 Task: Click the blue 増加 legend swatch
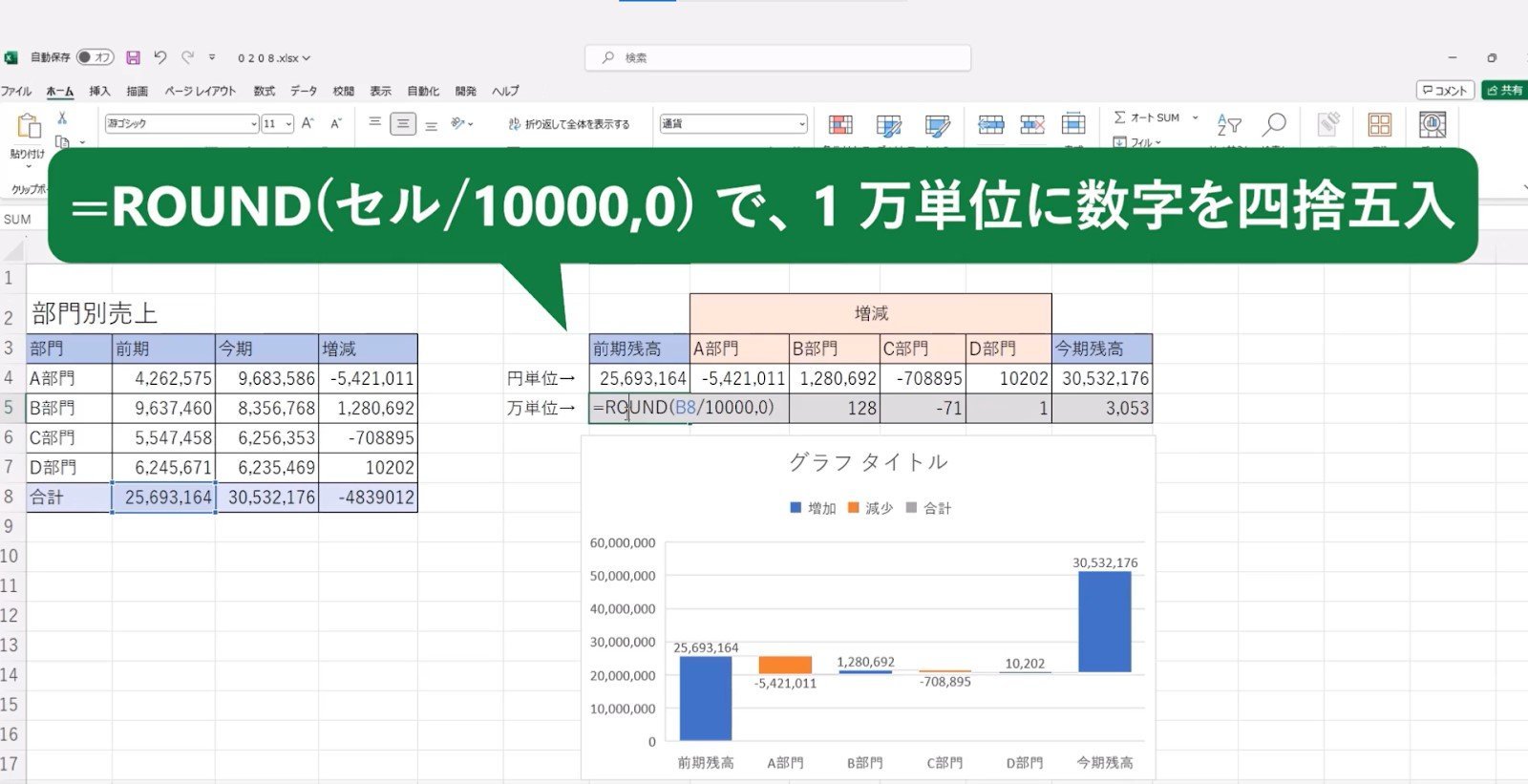point(796,508)
